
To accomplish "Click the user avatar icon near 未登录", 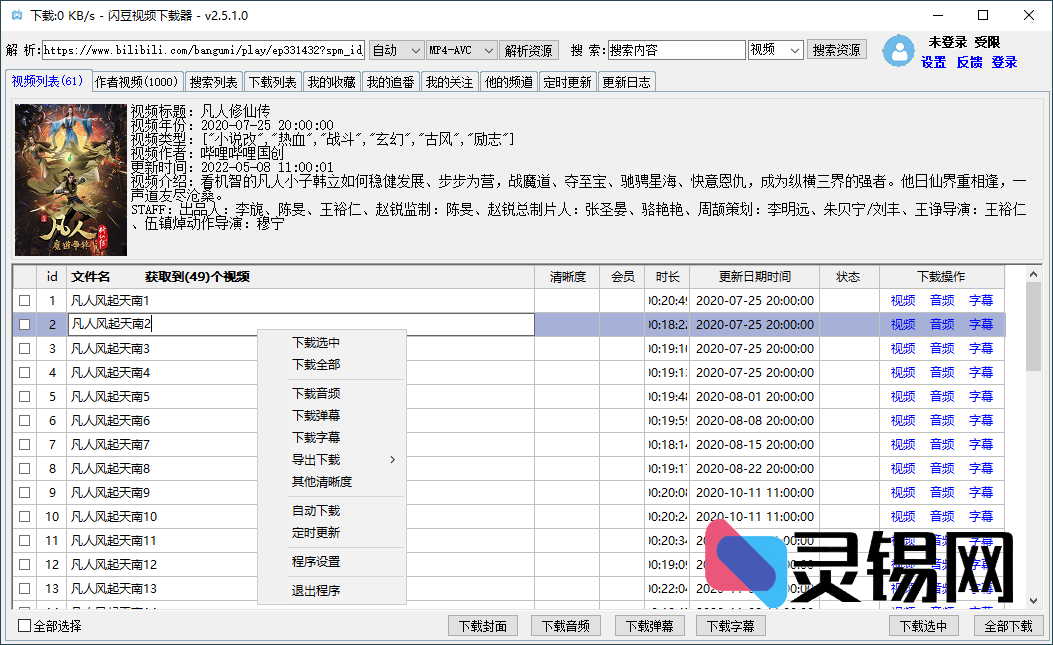I will [x=898, y=52].
